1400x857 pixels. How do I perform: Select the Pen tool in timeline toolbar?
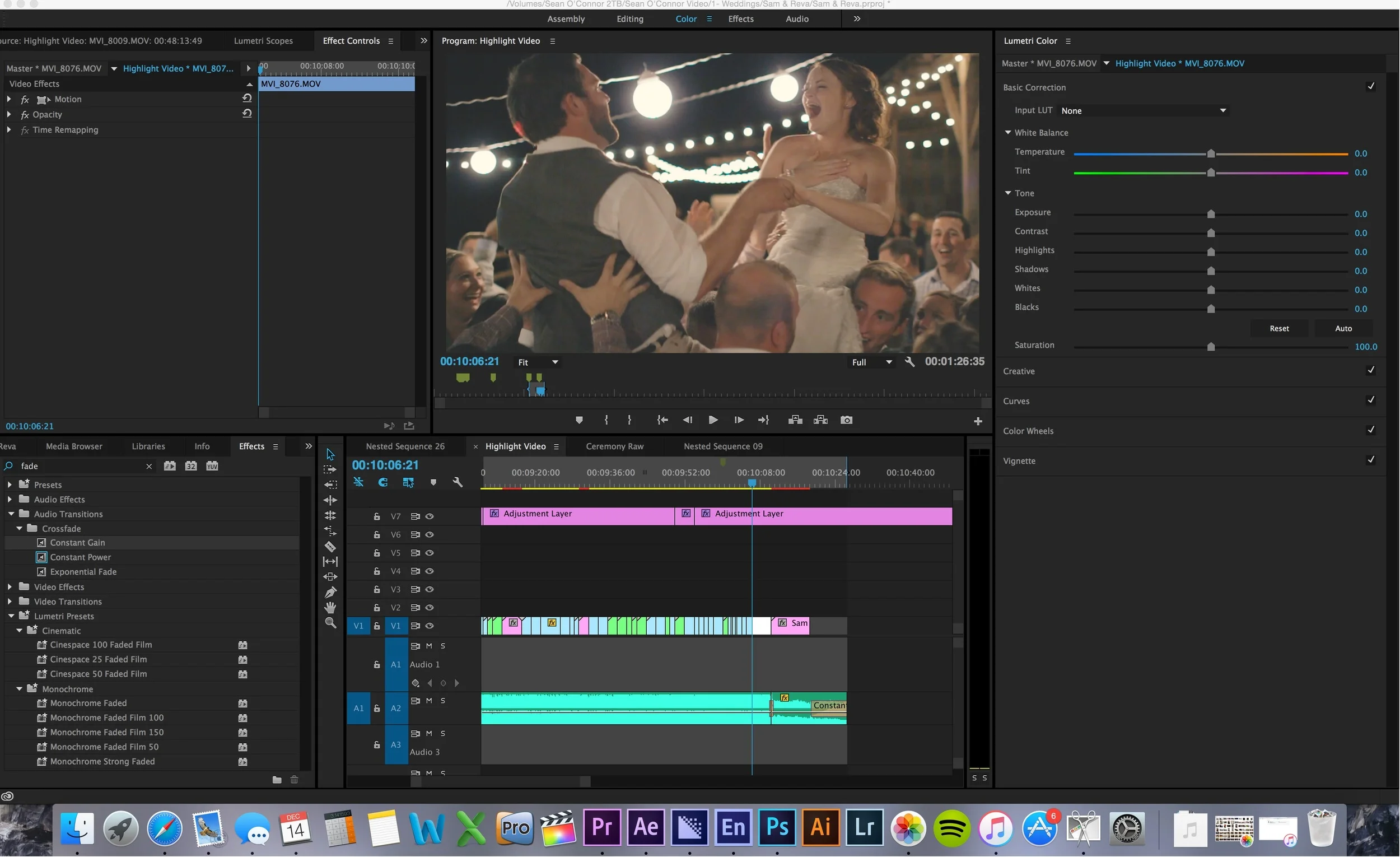point(330,591)
